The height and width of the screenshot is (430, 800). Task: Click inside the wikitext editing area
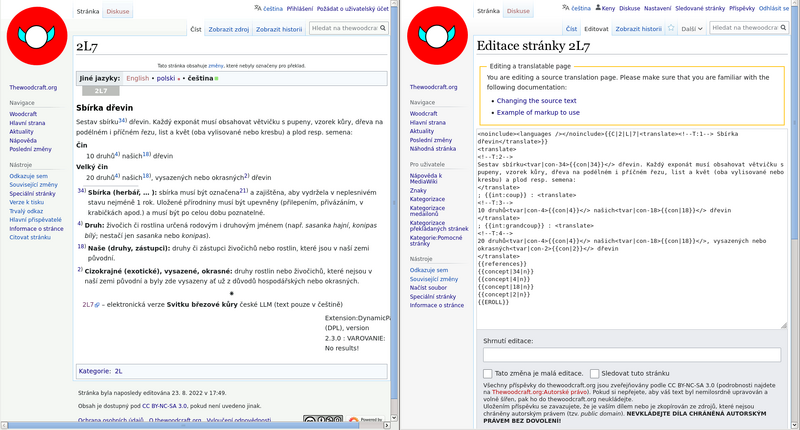632,229
